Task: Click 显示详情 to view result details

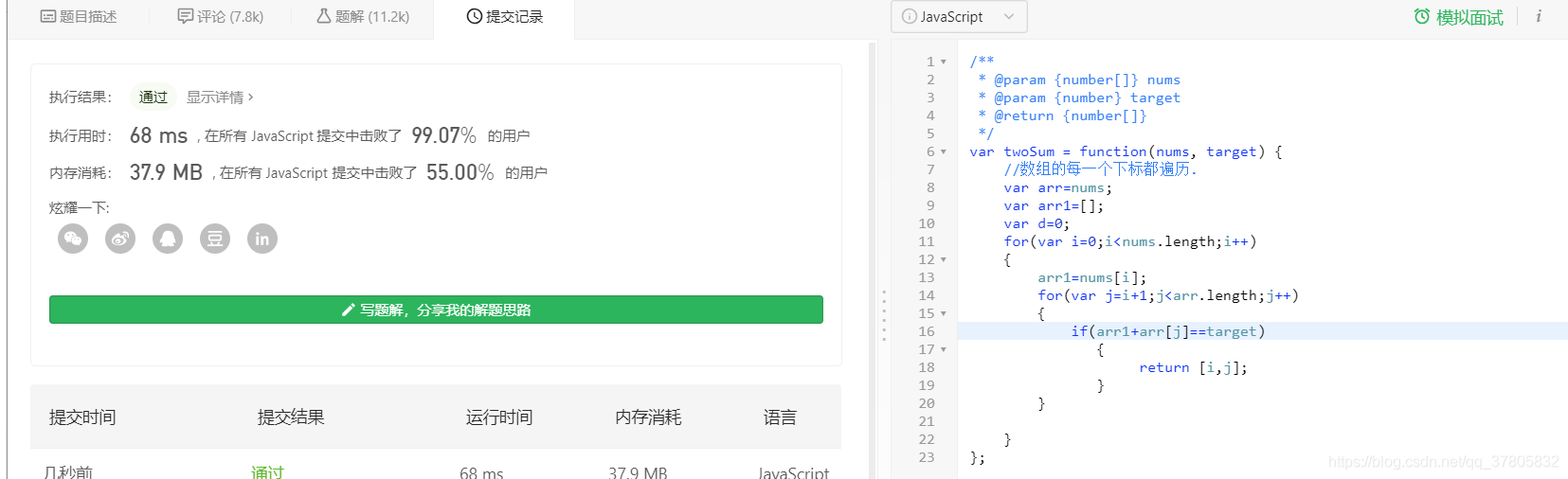Action: pyautogui.click(x=220, y=98)
